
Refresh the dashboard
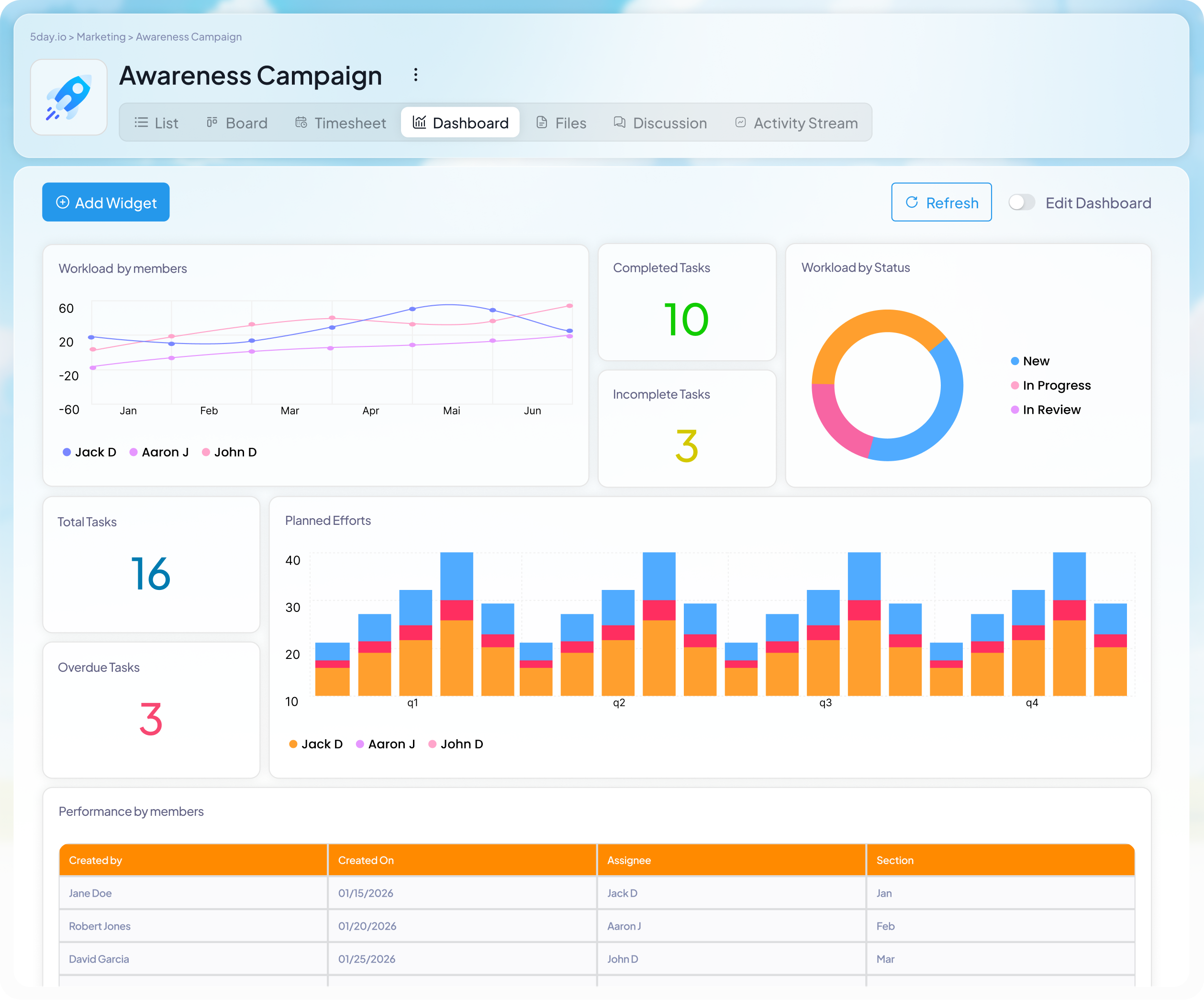coord(941,202)
